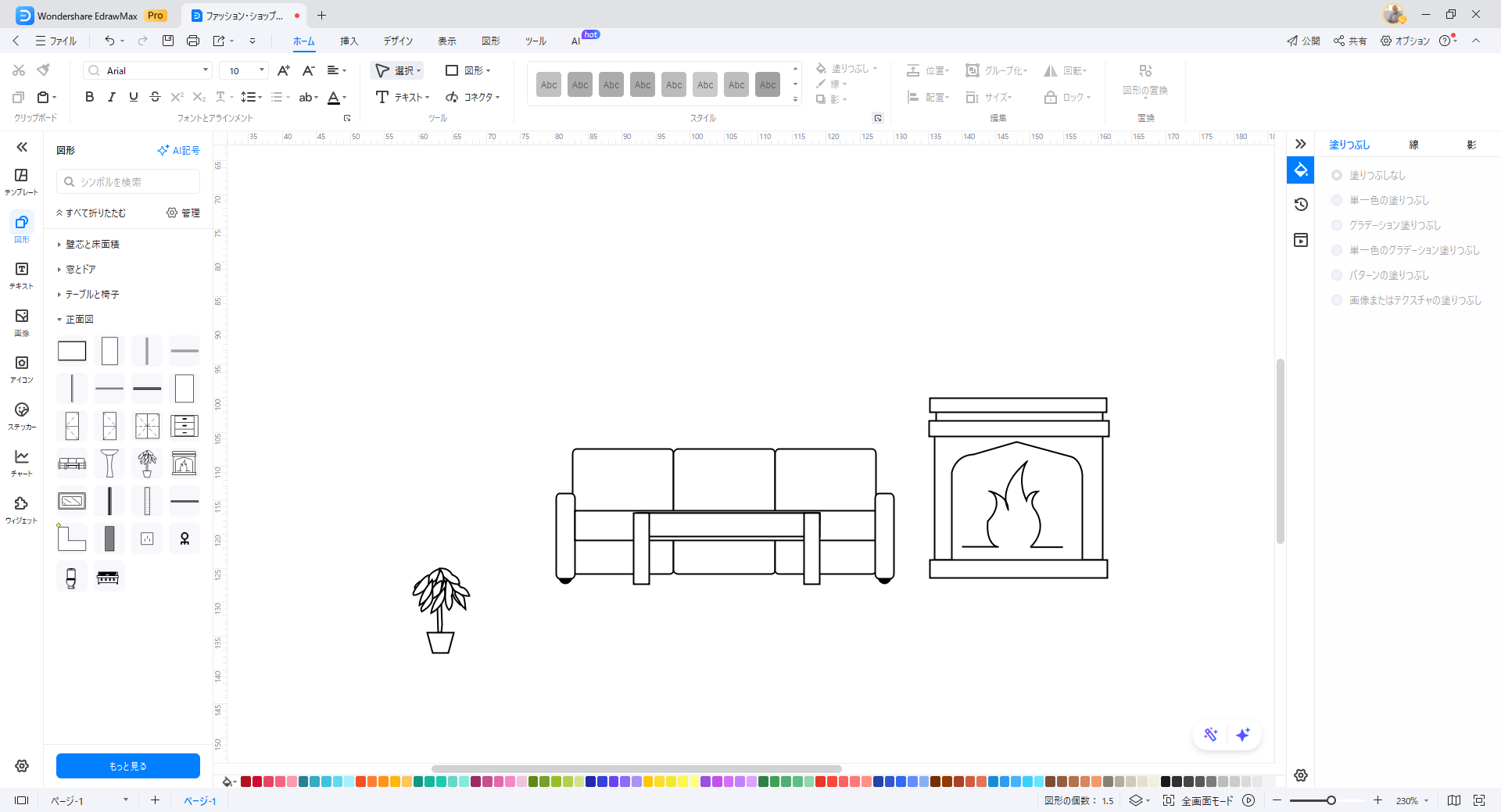The image size is (1501, 812).
Task: Open the 挿入 ribbon tab
Action: [349, 41]
